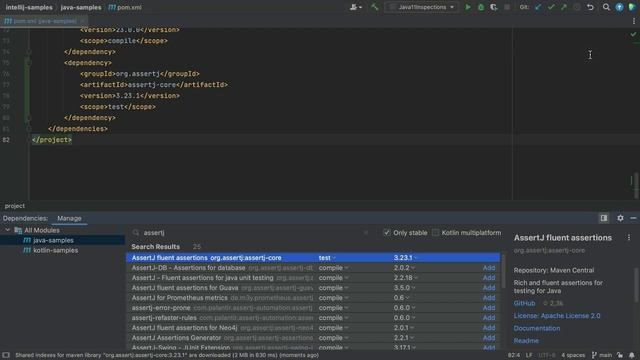640x360 pixels.
Task: Open Git history clock icon
Action: (x=577, y=7)
